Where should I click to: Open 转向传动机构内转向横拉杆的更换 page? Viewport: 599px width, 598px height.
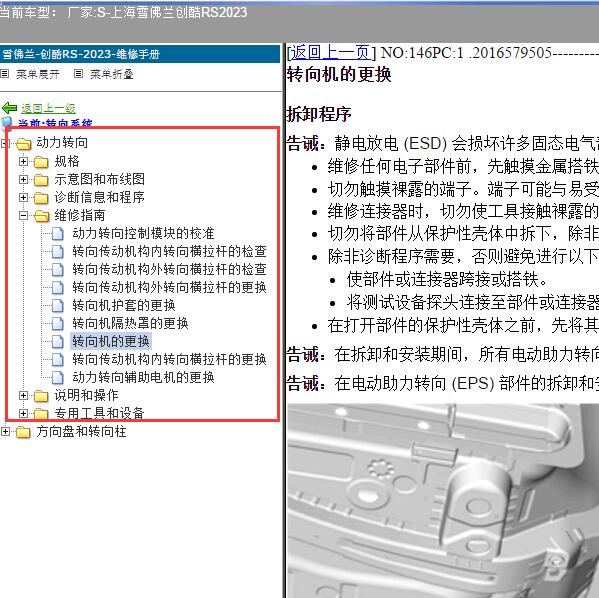point(169,359)
